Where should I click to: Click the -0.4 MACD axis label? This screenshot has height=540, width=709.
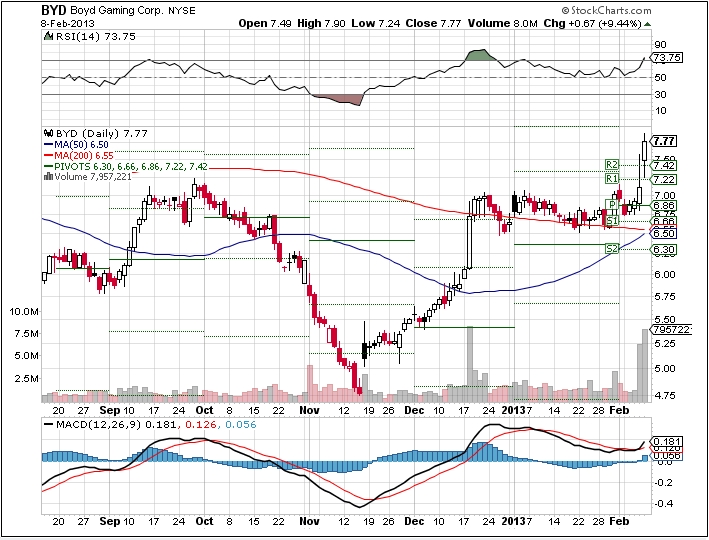[x=662, y=503]
